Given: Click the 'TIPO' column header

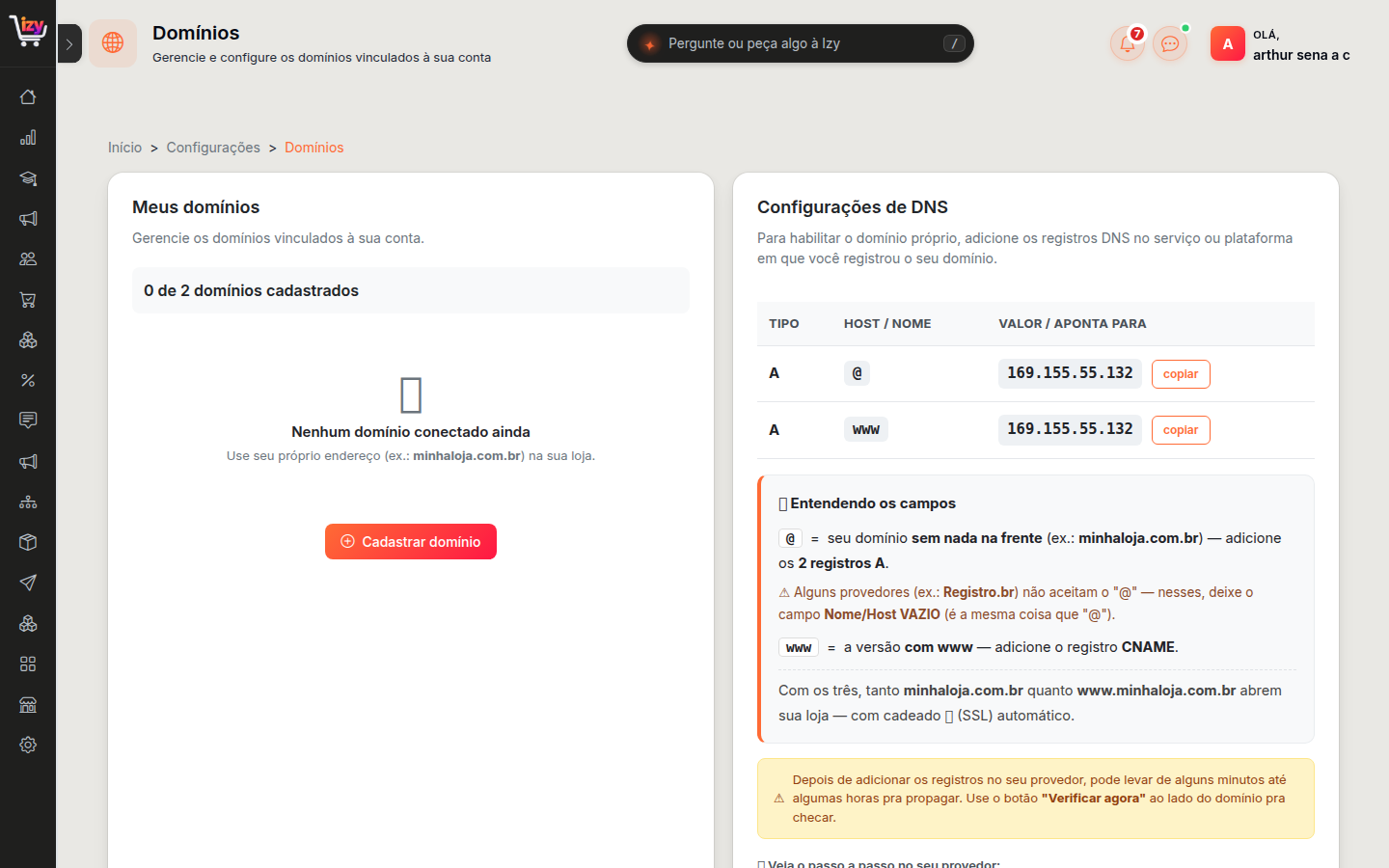Looking at the screenshot, I should (784, 324).
